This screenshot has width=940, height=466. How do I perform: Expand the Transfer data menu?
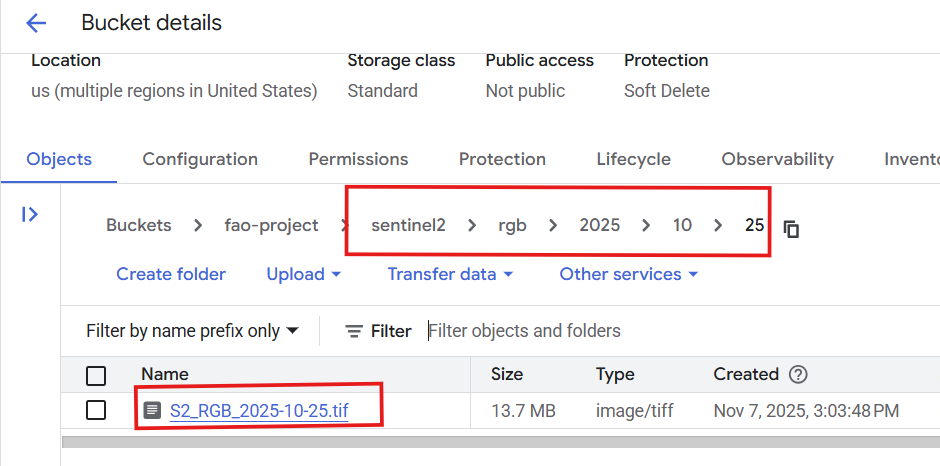tap(450, 274)
